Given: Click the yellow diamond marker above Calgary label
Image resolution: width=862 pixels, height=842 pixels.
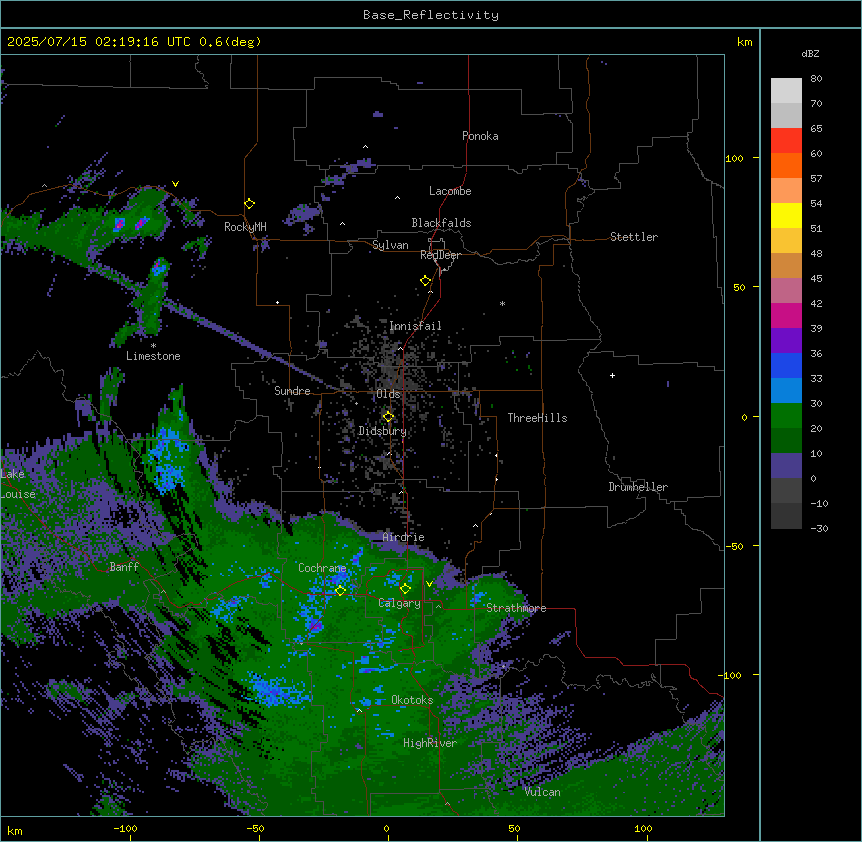Looking at the screenshot, I should point(405,589).
